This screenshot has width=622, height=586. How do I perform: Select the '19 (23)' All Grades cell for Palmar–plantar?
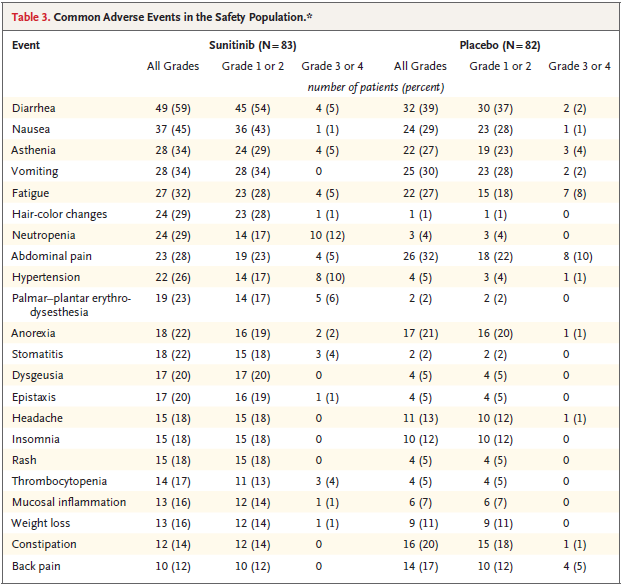173,298
